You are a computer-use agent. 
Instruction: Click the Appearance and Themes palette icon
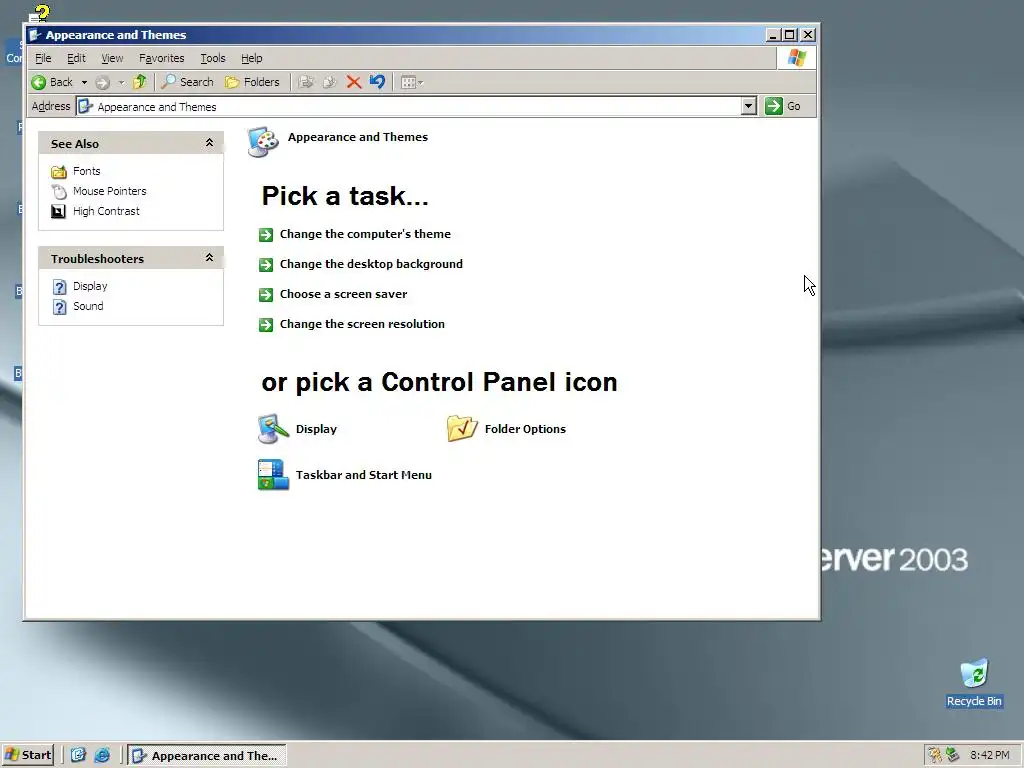pos(263,142)
